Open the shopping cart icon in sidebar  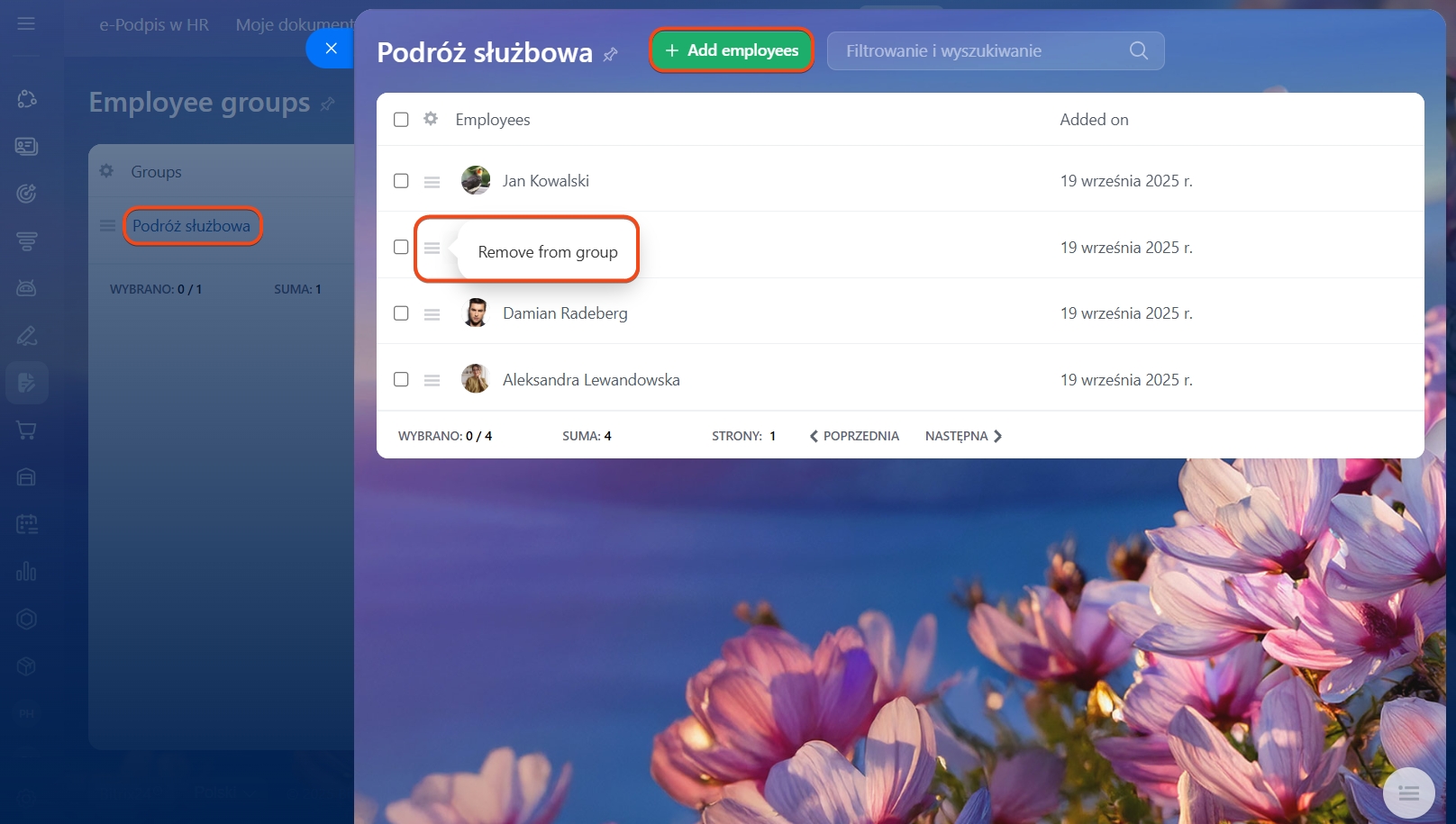point(26,430)
